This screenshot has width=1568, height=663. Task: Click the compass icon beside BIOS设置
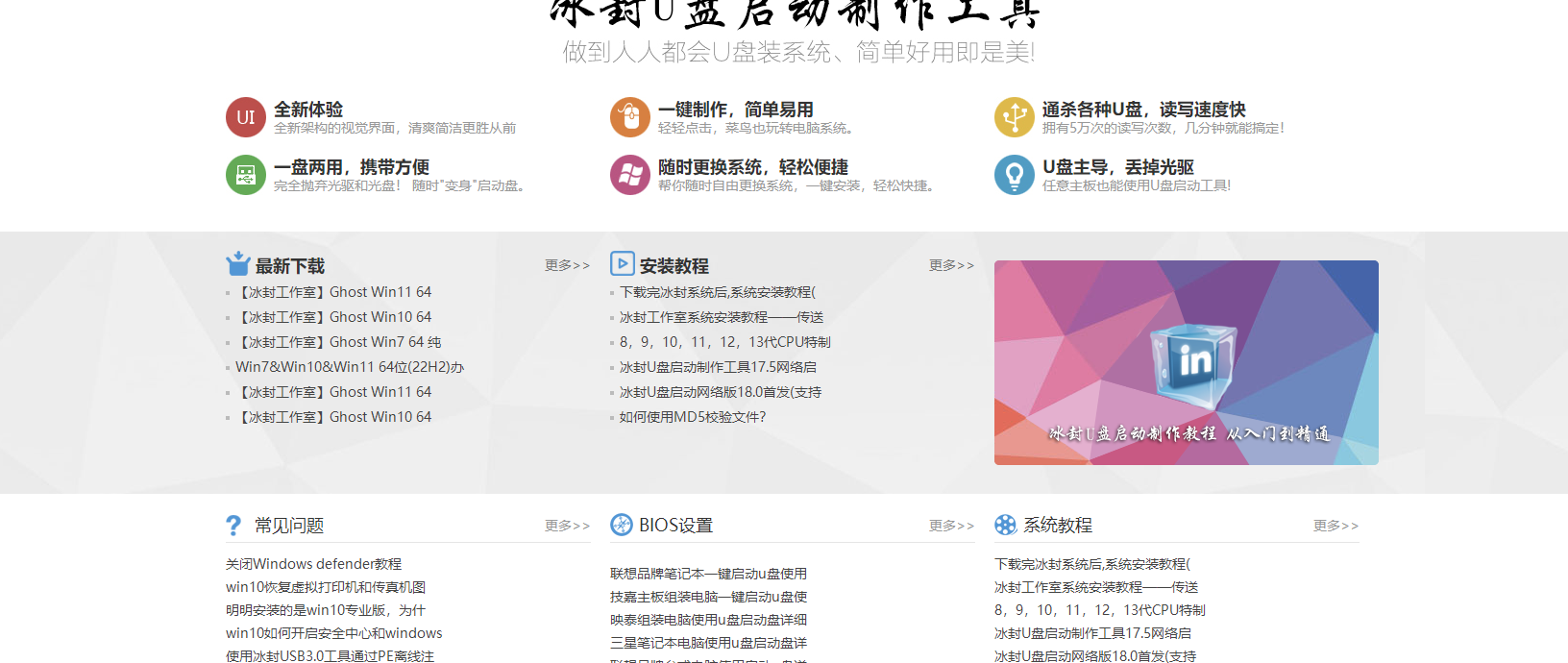tap(622, 525)
